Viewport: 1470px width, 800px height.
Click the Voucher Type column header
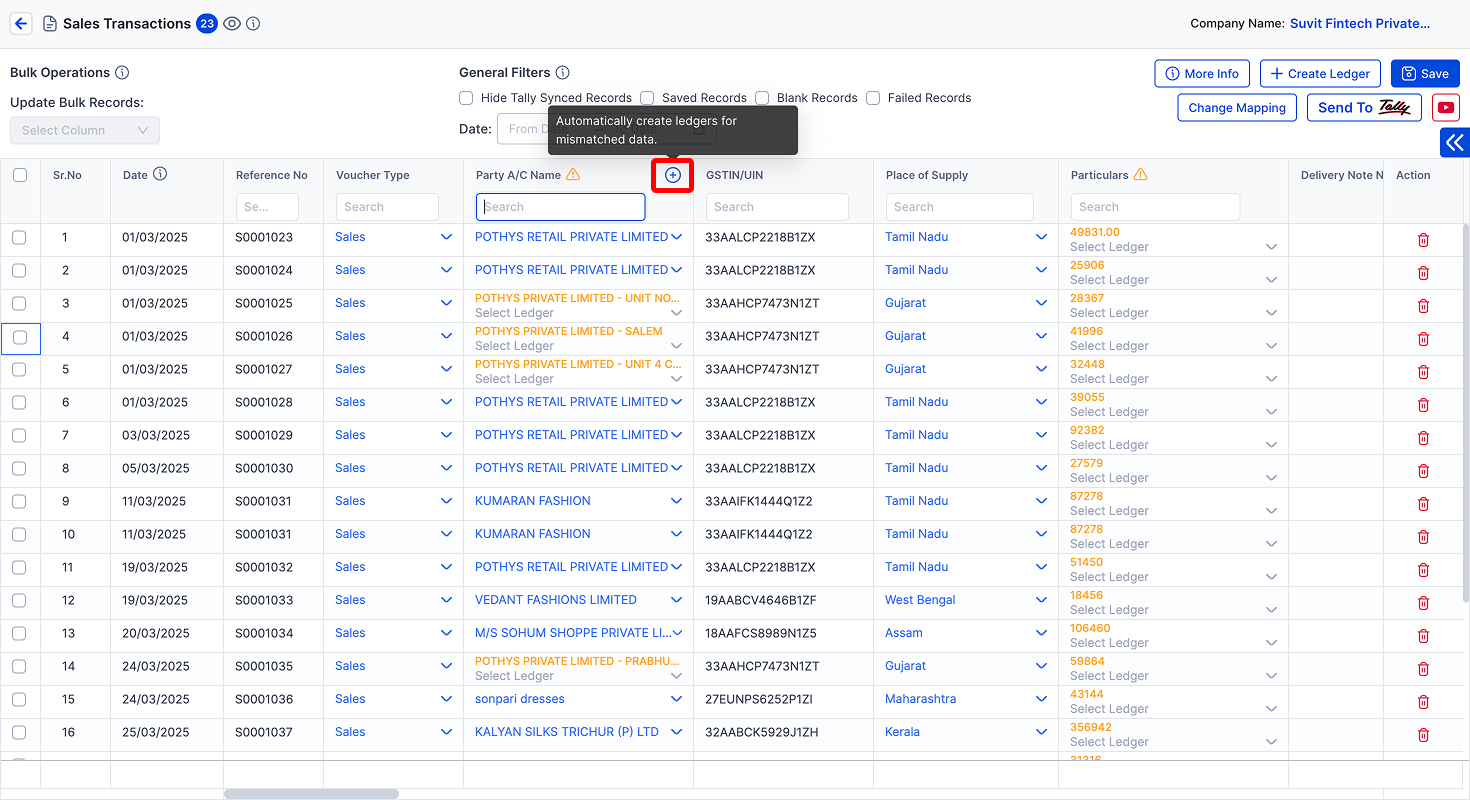click(373, 175)
